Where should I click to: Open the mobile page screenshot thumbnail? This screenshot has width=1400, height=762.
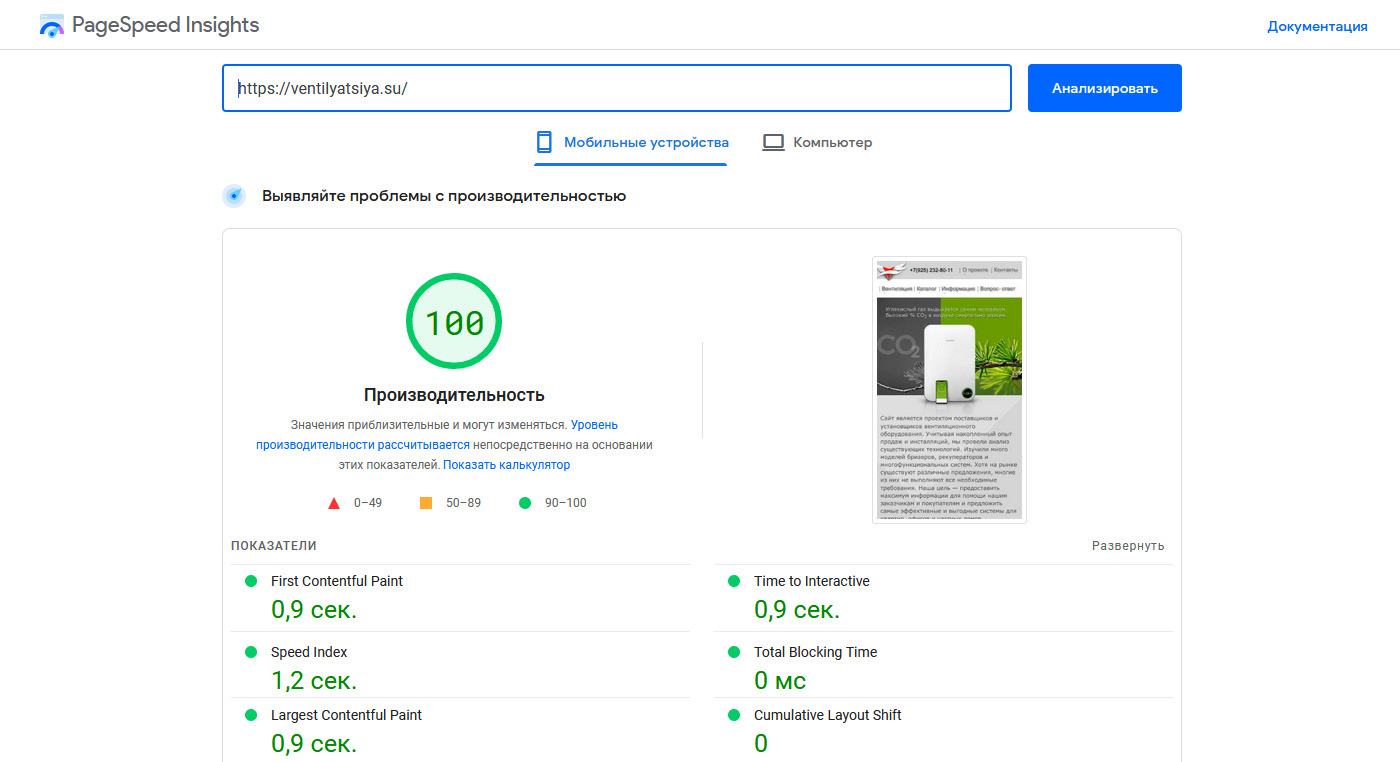(949, 389)
